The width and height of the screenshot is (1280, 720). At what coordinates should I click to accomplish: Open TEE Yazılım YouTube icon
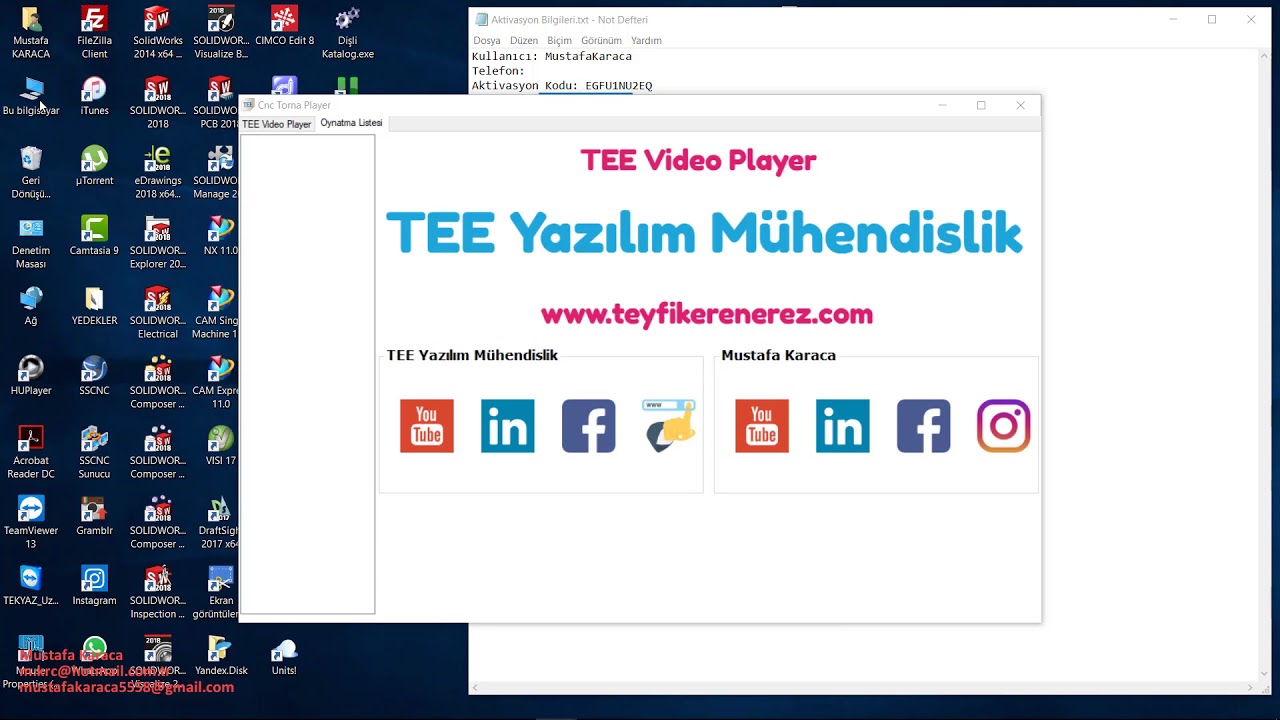[x=427, y=426]
